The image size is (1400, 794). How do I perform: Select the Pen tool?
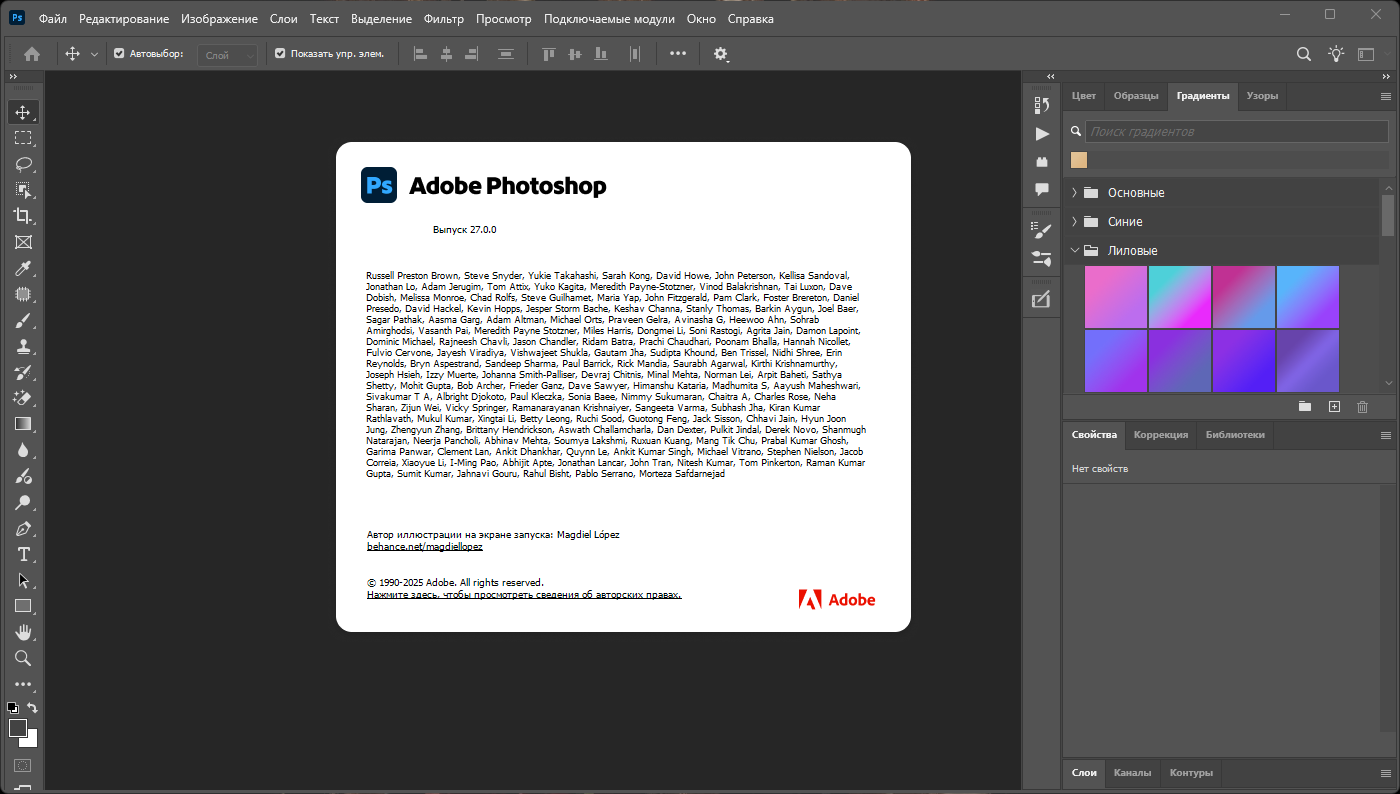point(23,528)
